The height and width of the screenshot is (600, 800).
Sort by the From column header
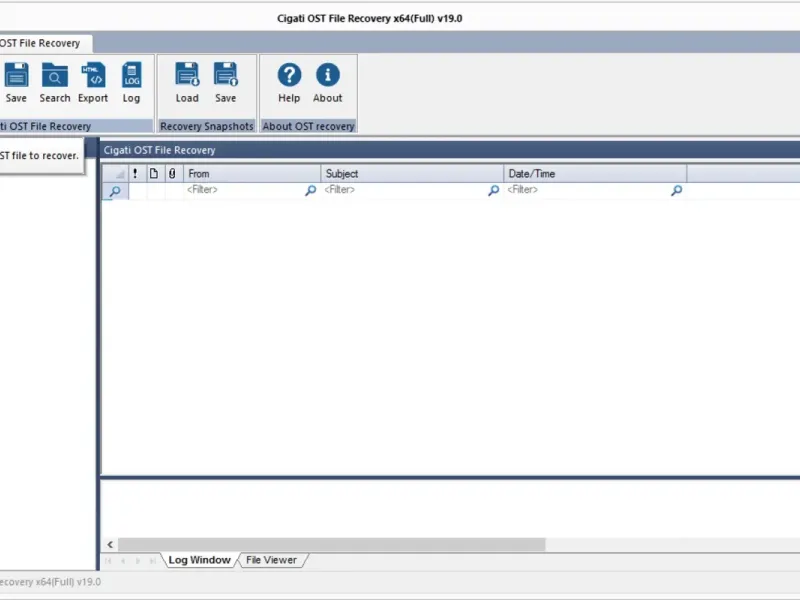pyautogui.click(x=252, y=173)
